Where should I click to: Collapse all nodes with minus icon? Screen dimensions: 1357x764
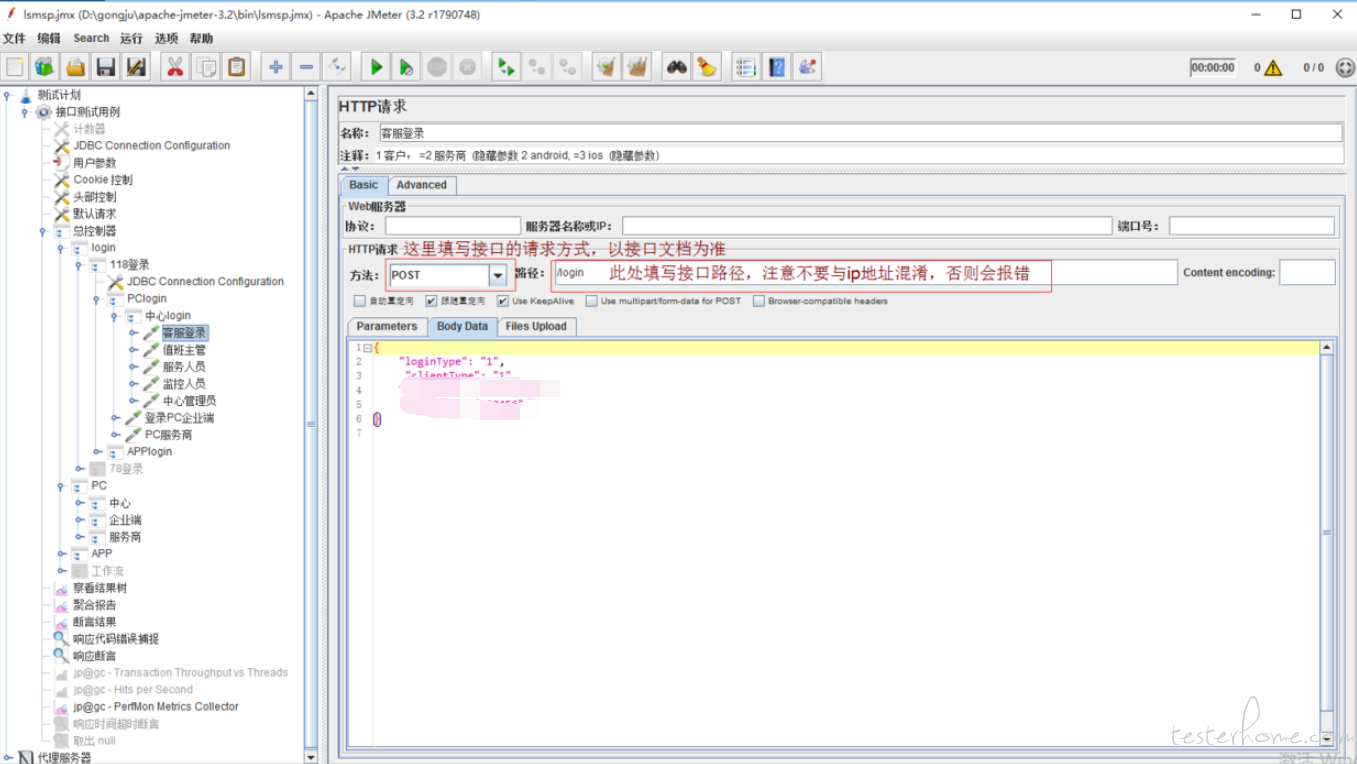click(306, 67)
